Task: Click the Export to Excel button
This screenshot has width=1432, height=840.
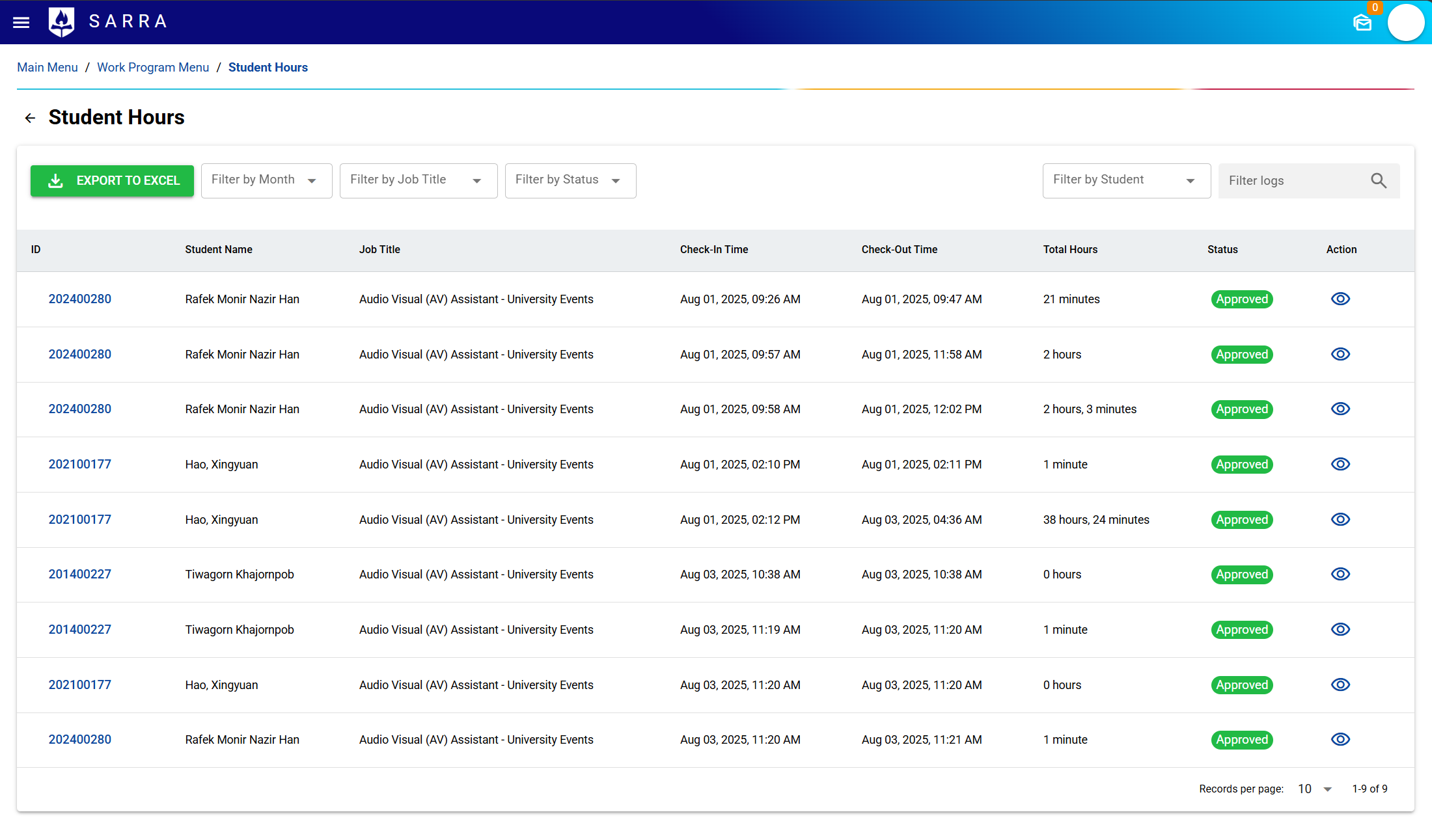Action: (x=112, y=181)
